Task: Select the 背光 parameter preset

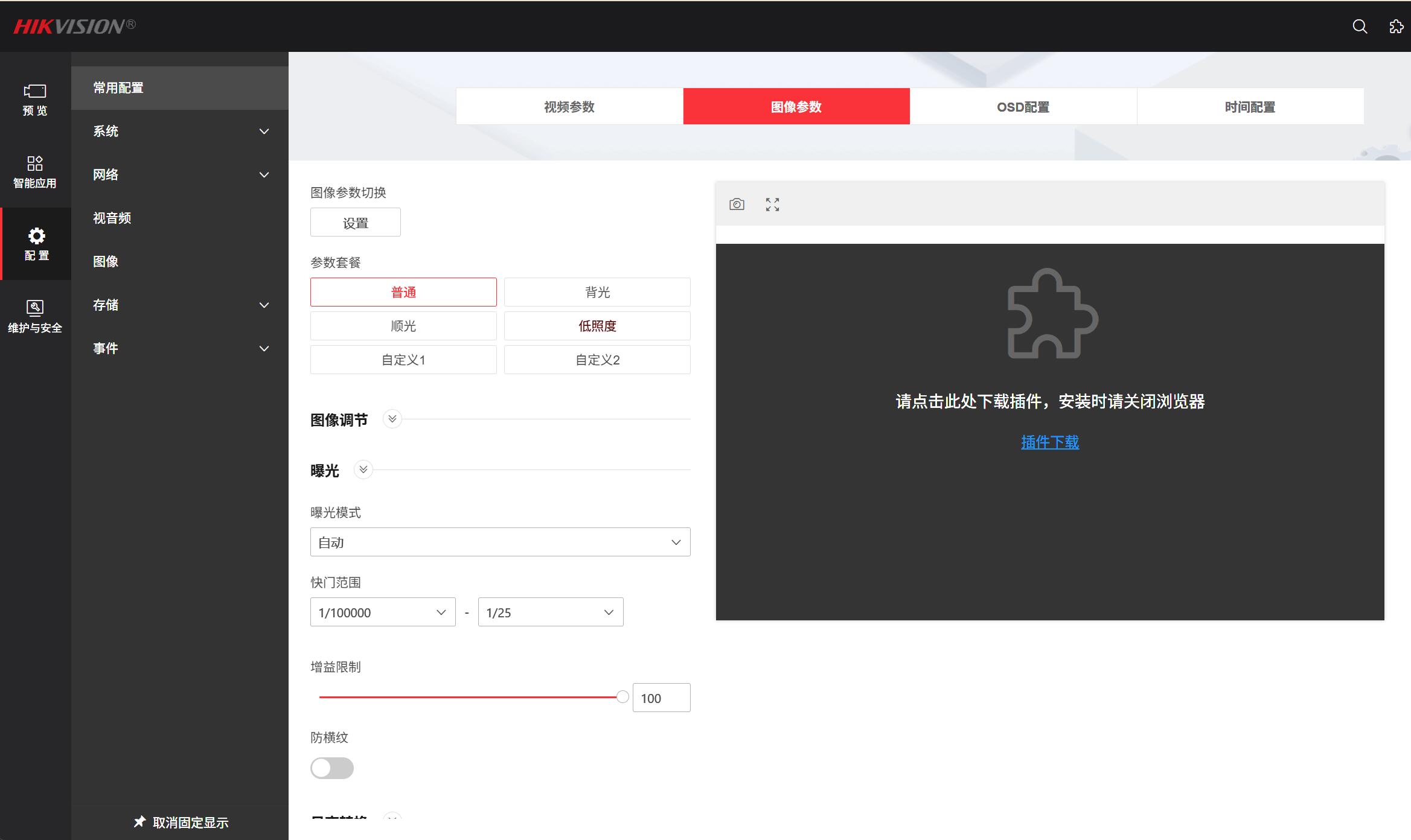Action: tap(597, 292)
